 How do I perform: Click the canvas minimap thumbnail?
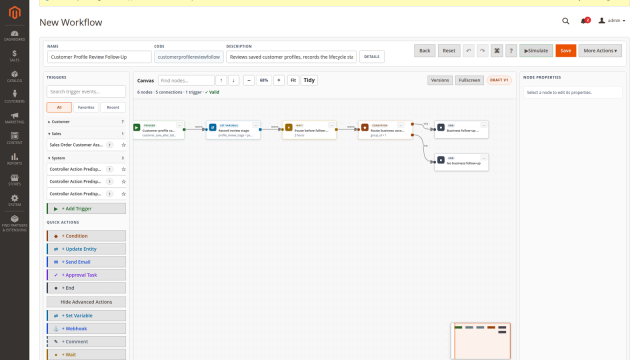click(x=481, y=341)
